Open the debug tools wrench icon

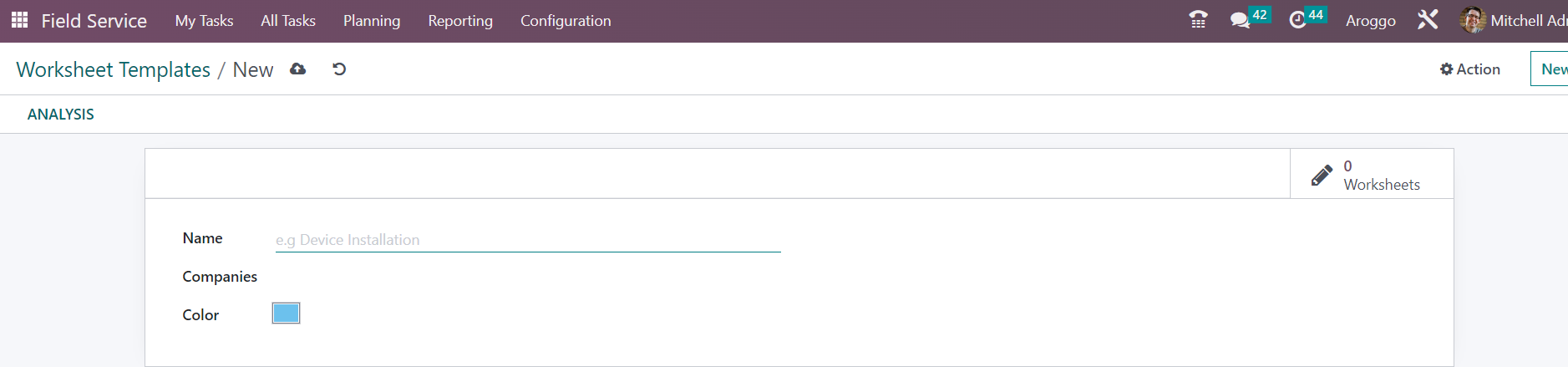1428,20
